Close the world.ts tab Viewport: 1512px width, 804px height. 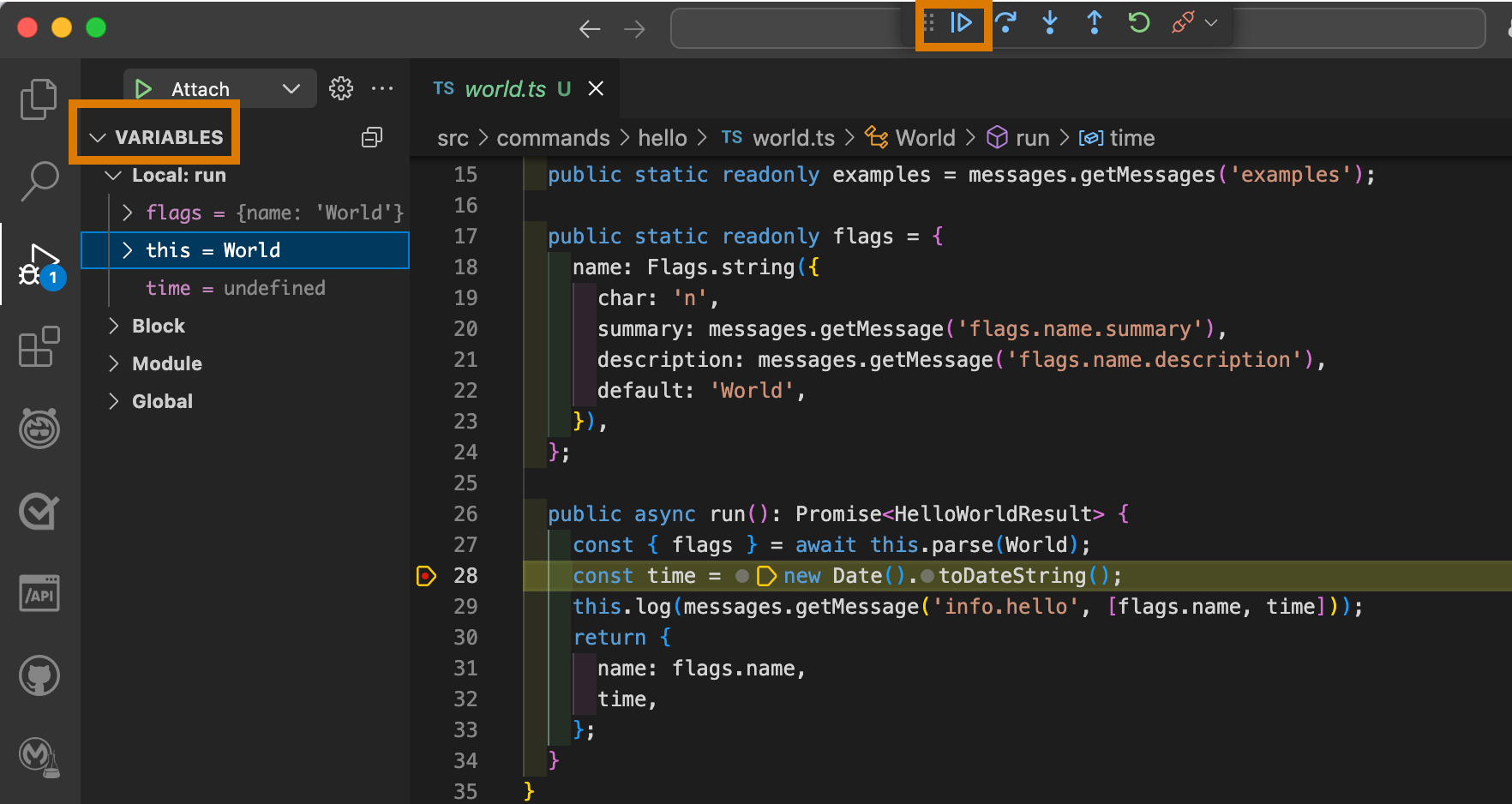point(596,88)
